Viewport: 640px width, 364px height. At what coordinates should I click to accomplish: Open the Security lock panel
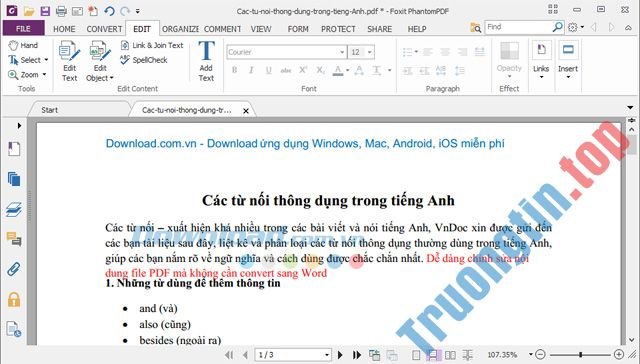click(13, 300)
